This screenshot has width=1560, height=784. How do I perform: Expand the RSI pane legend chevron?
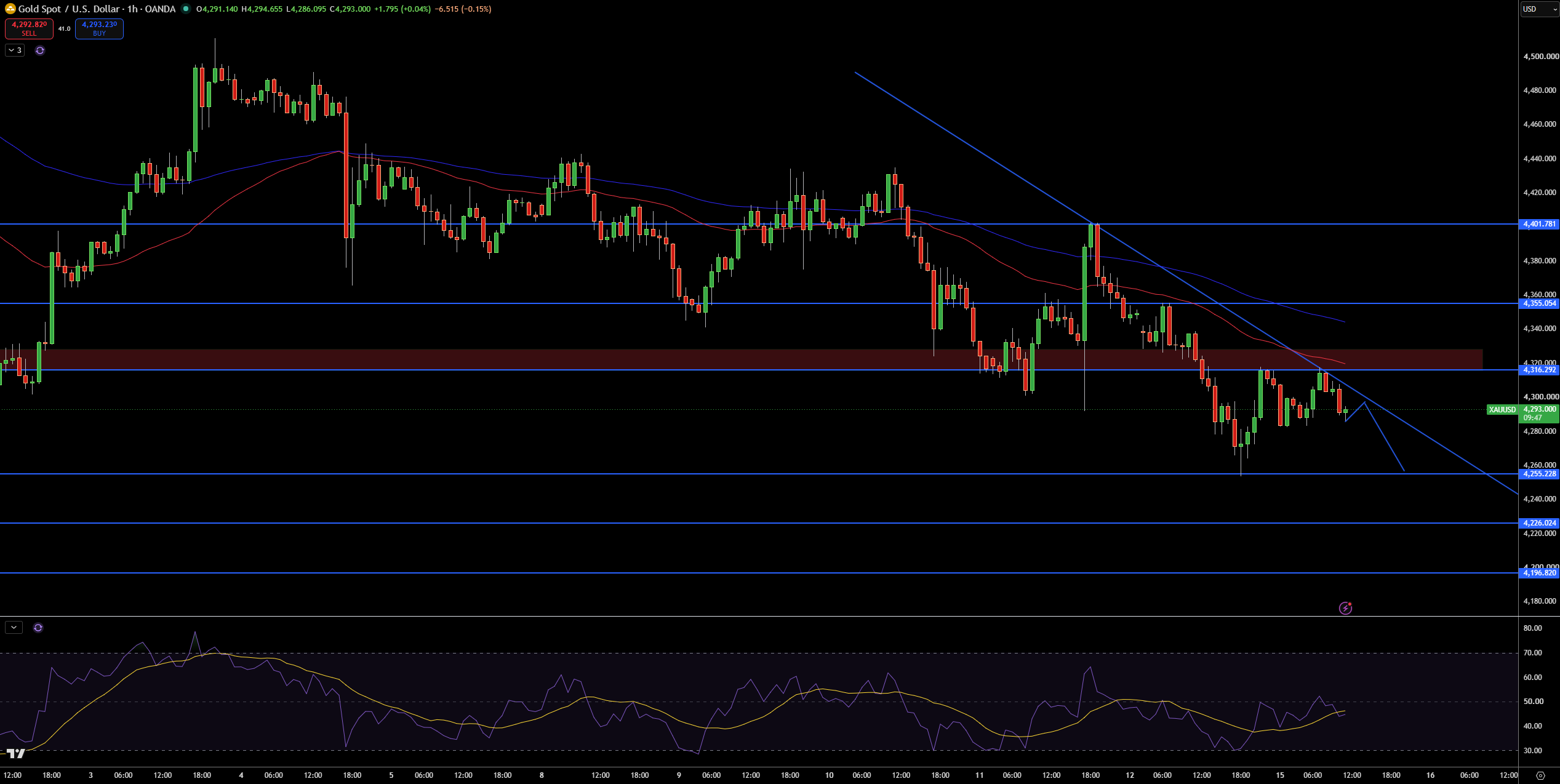coord(14,628)
